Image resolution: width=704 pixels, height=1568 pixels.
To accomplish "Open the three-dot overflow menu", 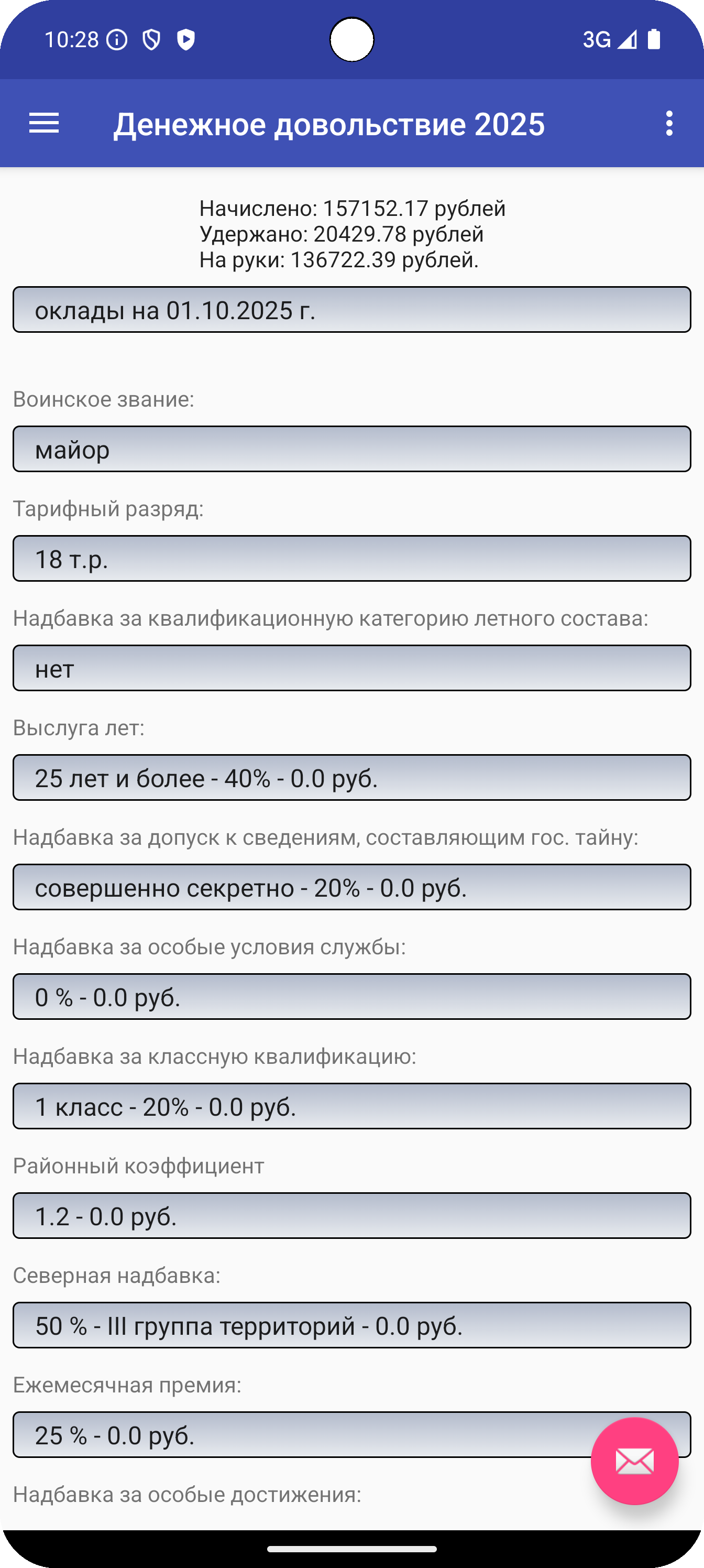I will coord(669,124).
